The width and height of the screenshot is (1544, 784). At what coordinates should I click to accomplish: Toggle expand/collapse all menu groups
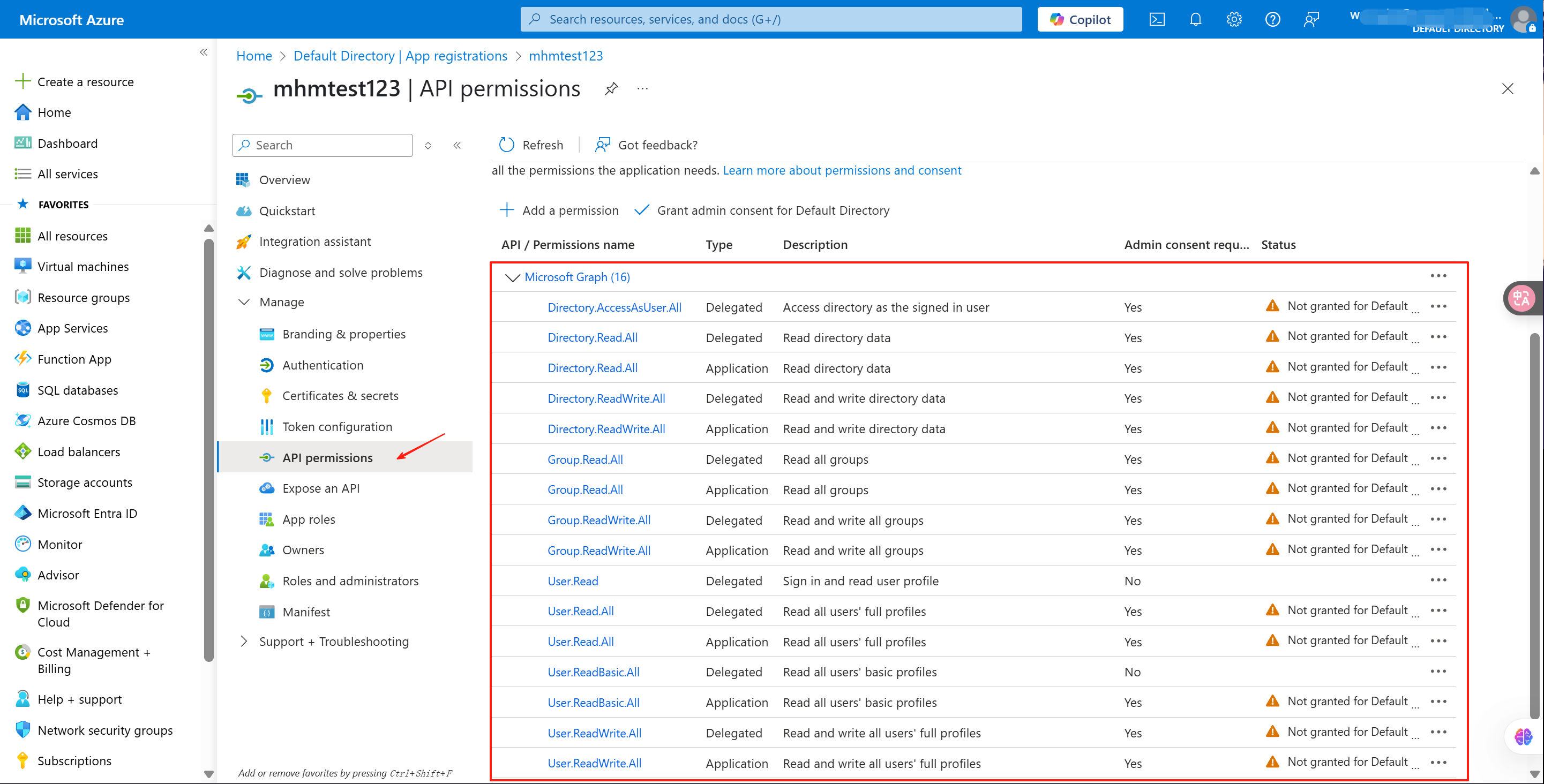[x=428, y=145]
